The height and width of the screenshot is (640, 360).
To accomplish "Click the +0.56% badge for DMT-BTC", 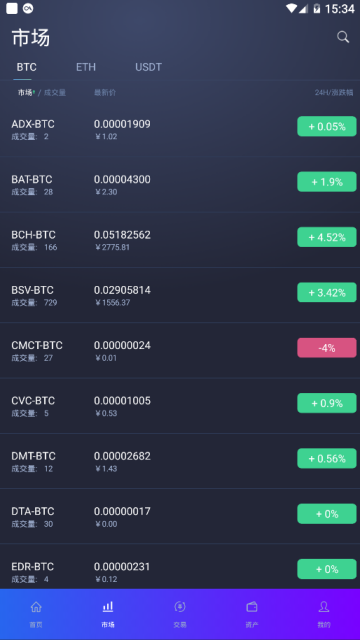I will click(327, 458).
